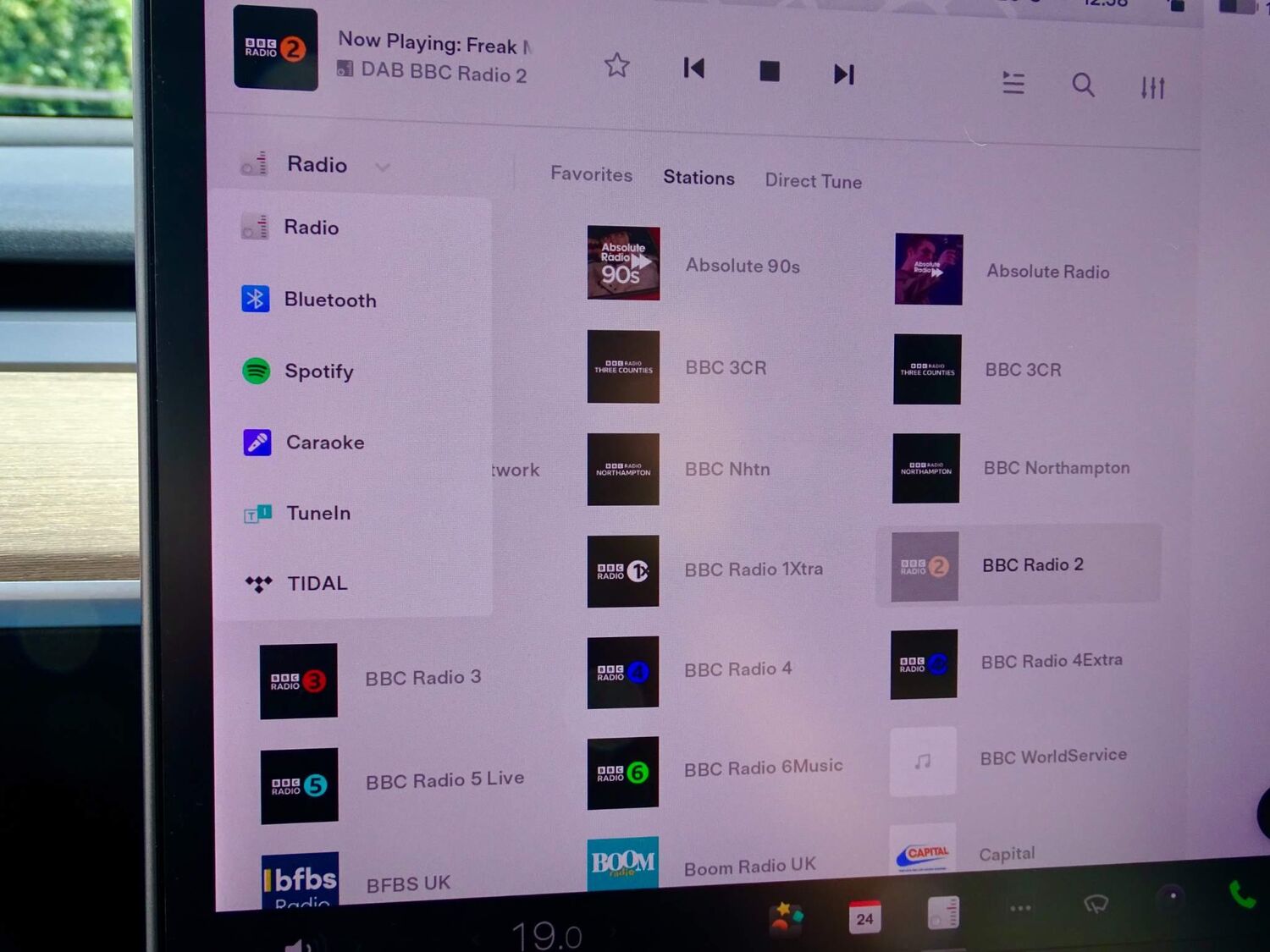Tune to BBC Radio 4
Screen dimensions: 1270x952
[x=738, y=669]
